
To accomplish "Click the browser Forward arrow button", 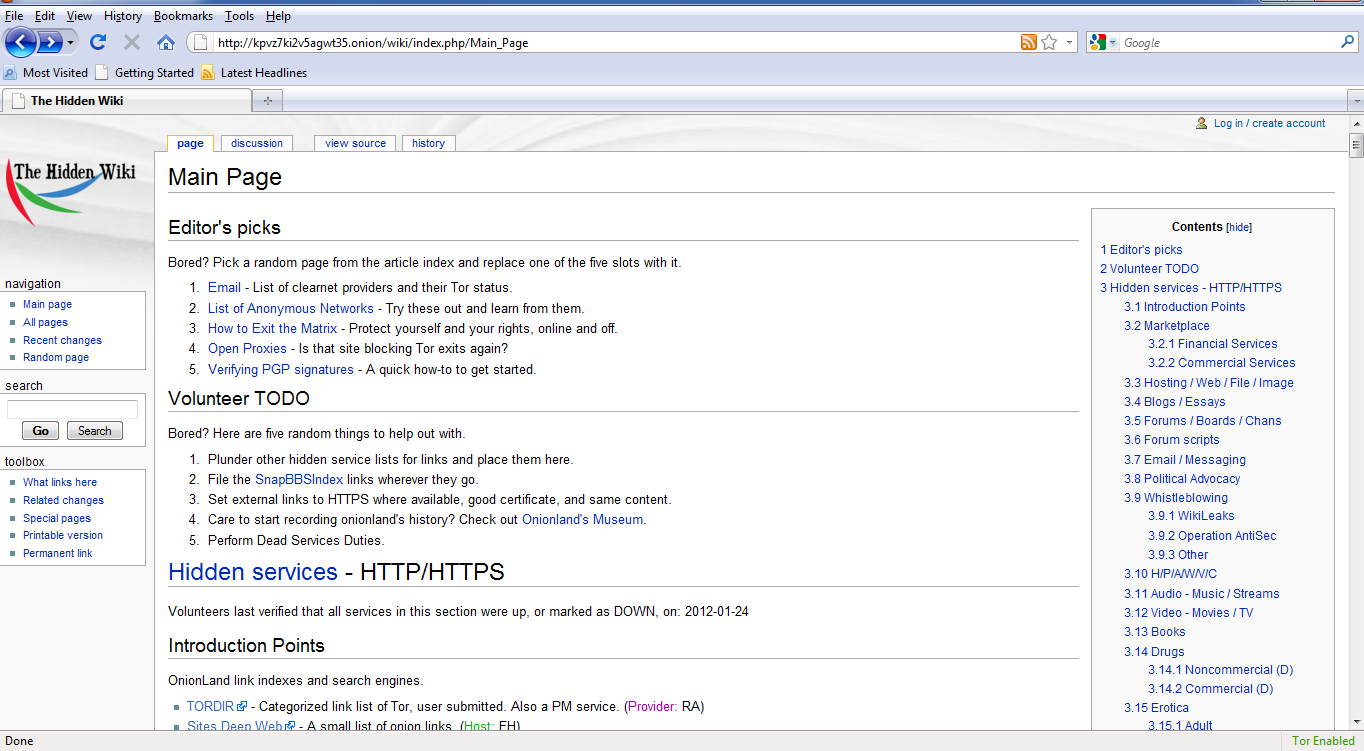I will (x=50, y=42).
